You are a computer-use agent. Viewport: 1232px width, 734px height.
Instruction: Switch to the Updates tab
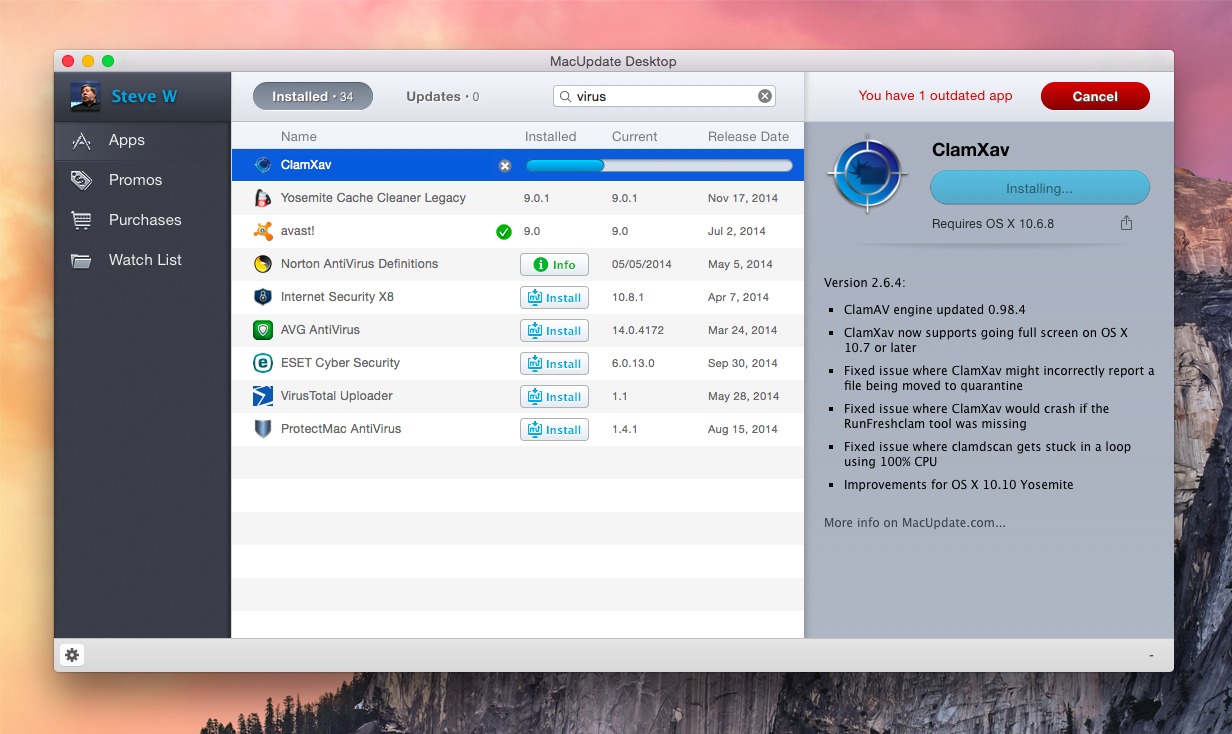tap(443, 96)
